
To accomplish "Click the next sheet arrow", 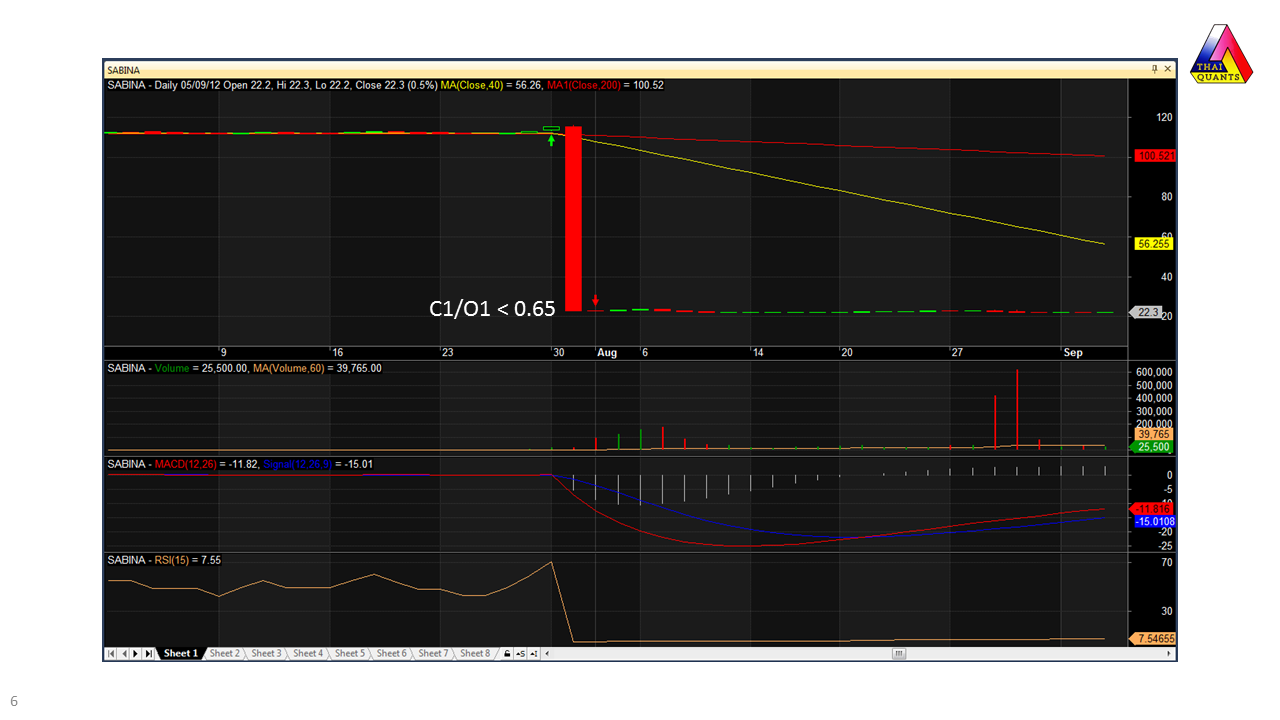I will [x=135, y=654].
